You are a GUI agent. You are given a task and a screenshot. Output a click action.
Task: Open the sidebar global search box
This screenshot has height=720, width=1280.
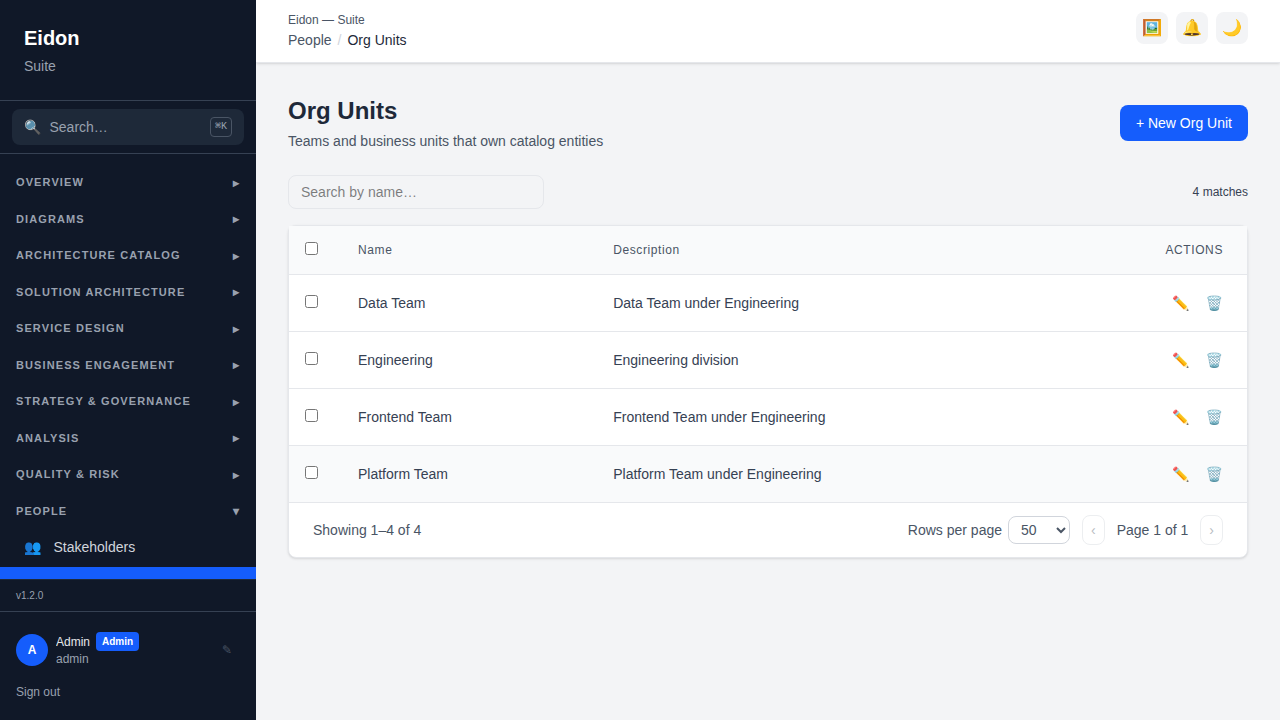pyautogui.click(x=128, y=127)
